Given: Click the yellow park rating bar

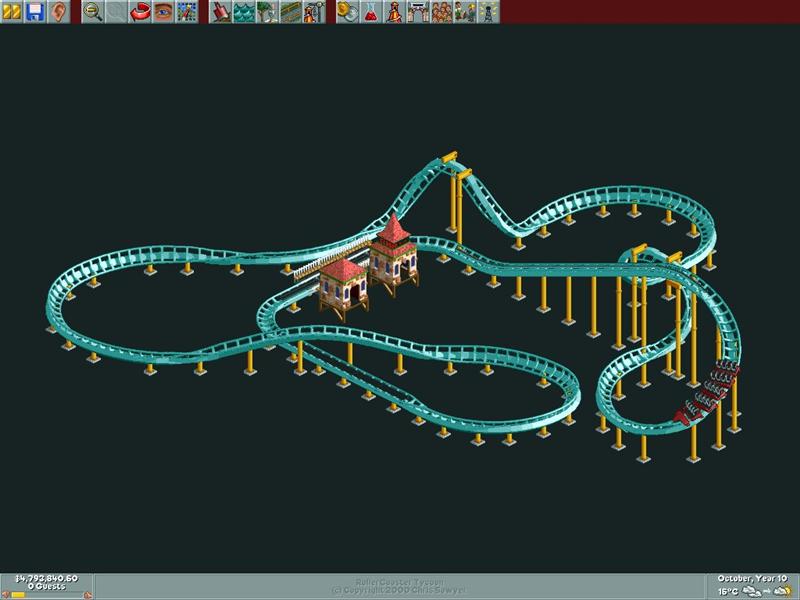Looking at the screenshot, I should (19, 595).
